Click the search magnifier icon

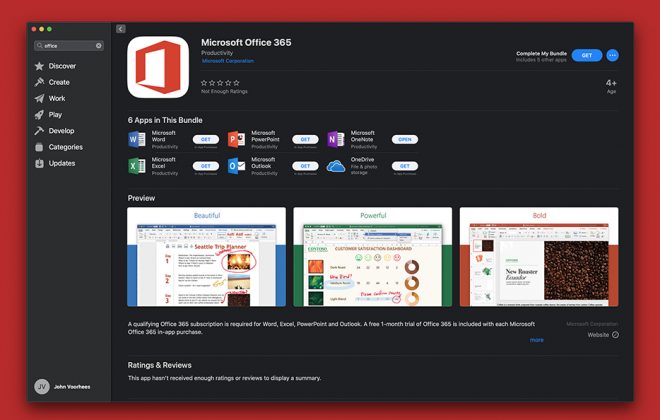(40, 45)
